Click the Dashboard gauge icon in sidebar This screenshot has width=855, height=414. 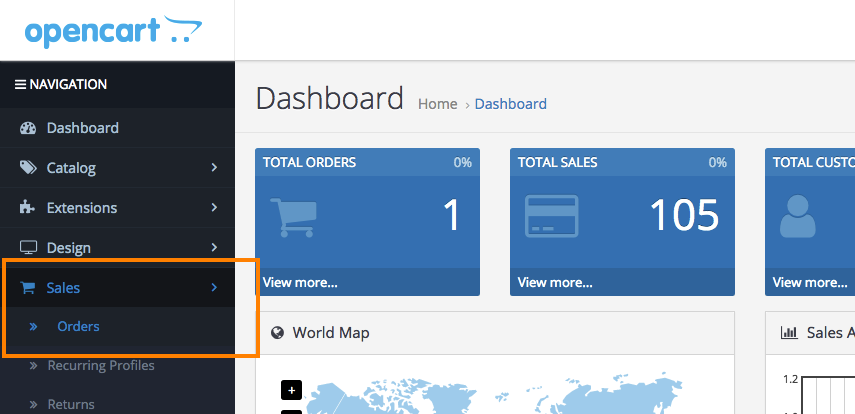point(28,128)
